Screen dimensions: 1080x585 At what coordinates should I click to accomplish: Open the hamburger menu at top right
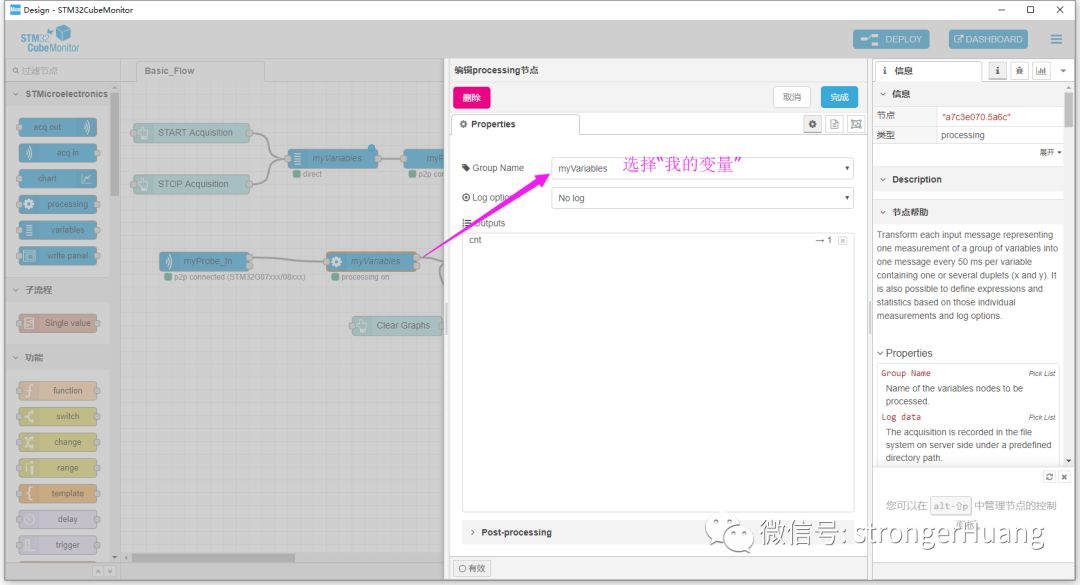coord(1056,39)
